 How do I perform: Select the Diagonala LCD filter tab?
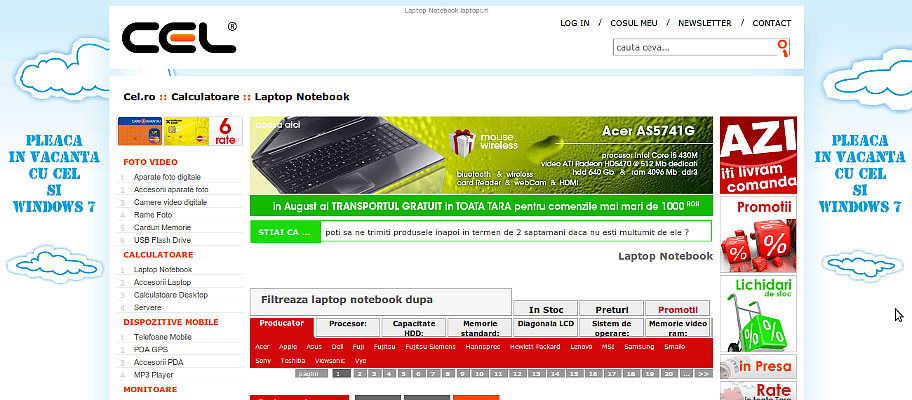546,327
